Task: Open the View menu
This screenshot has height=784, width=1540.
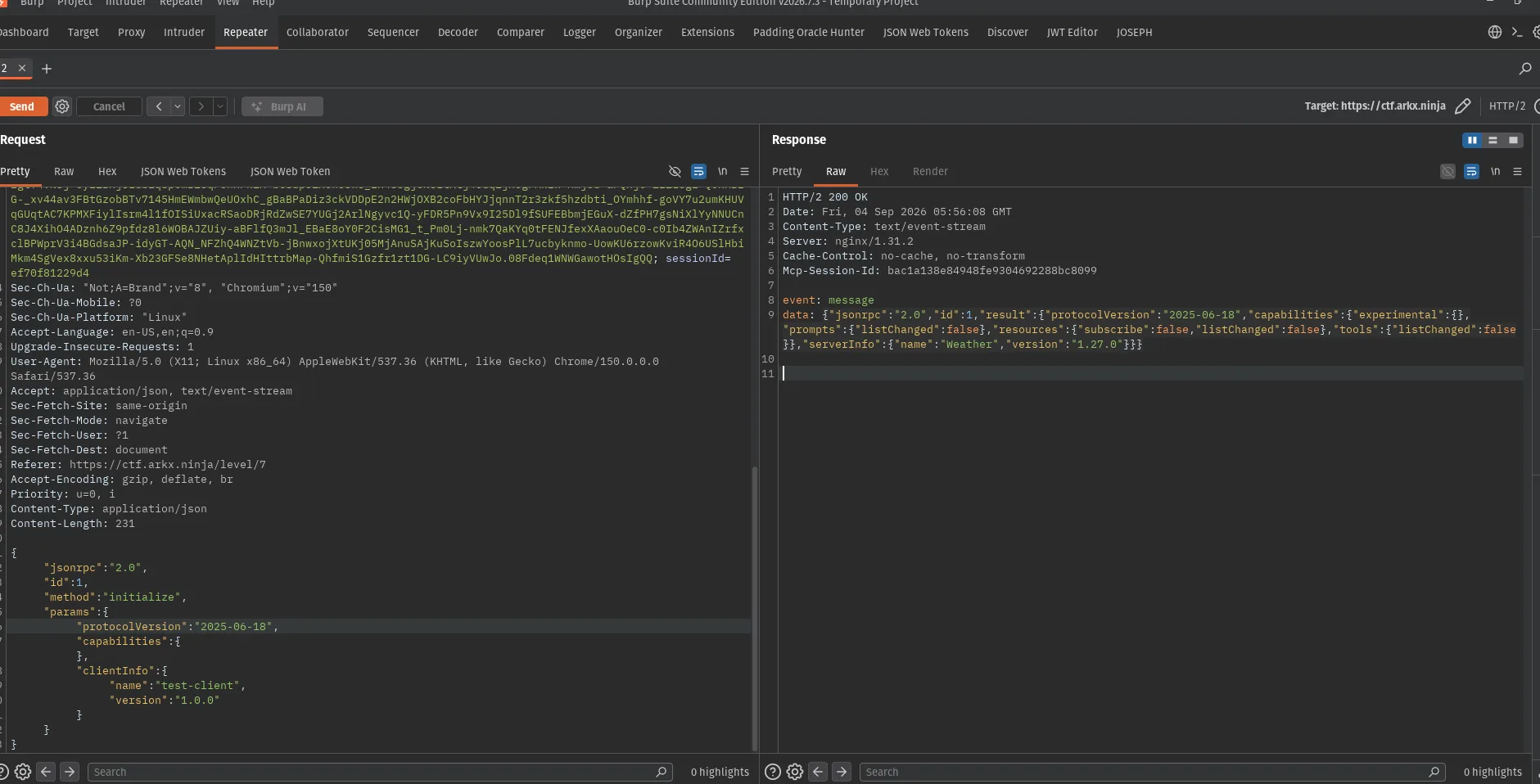Action: tap(228, 3)
